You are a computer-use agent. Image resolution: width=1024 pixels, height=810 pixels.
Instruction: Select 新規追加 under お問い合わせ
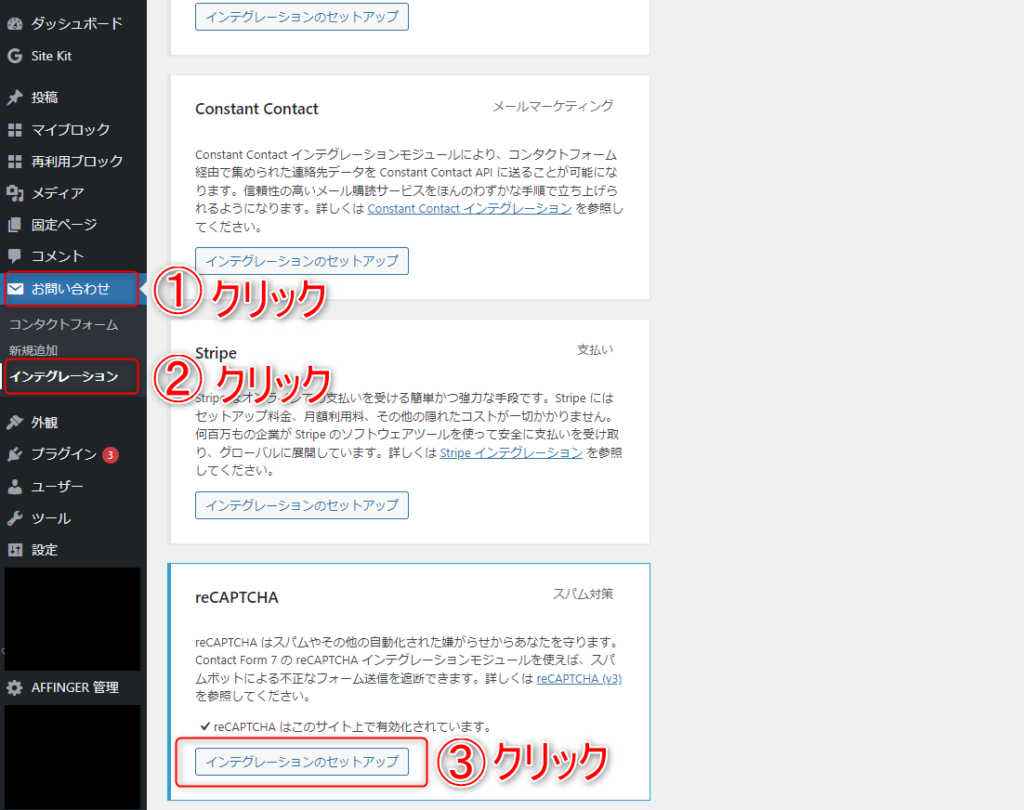33,350
